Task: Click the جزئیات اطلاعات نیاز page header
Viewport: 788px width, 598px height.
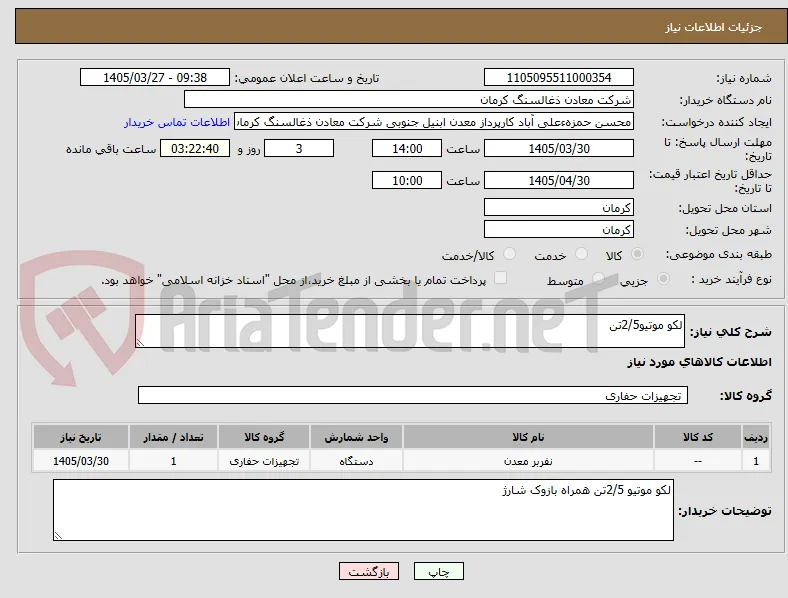Action: [x=714, y=27]
